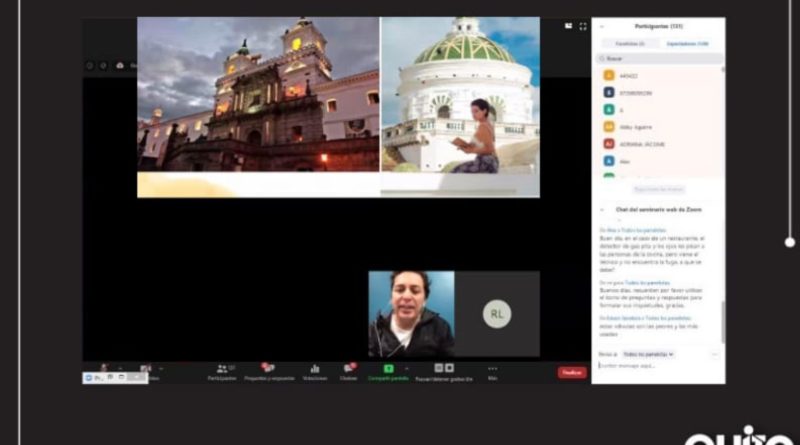Screen dimensions: 800x445
Task: Collapse the Participantes panel with its chevron
Action: (x=602, y=27)
